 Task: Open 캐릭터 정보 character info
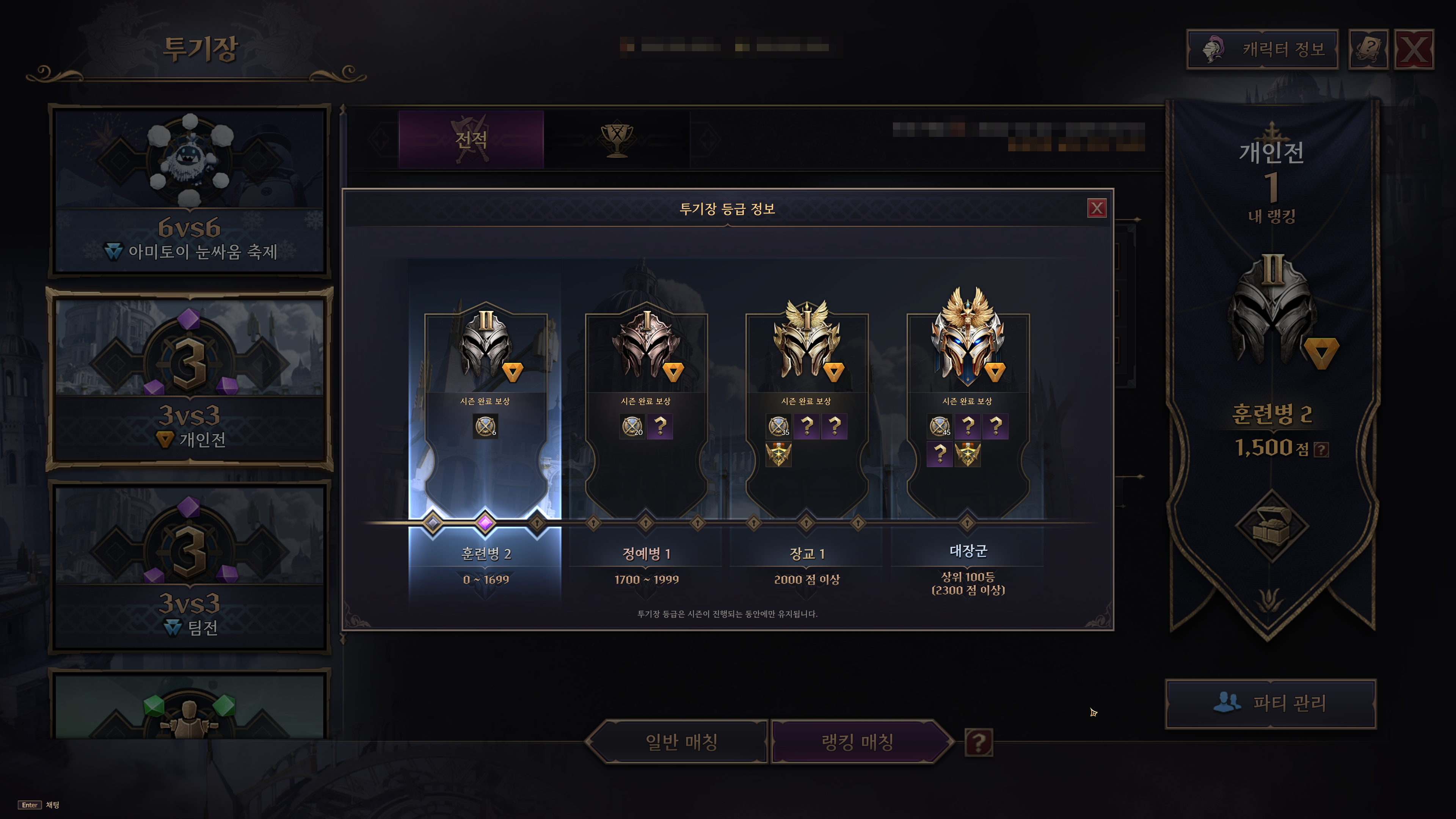pos(1262,49)
